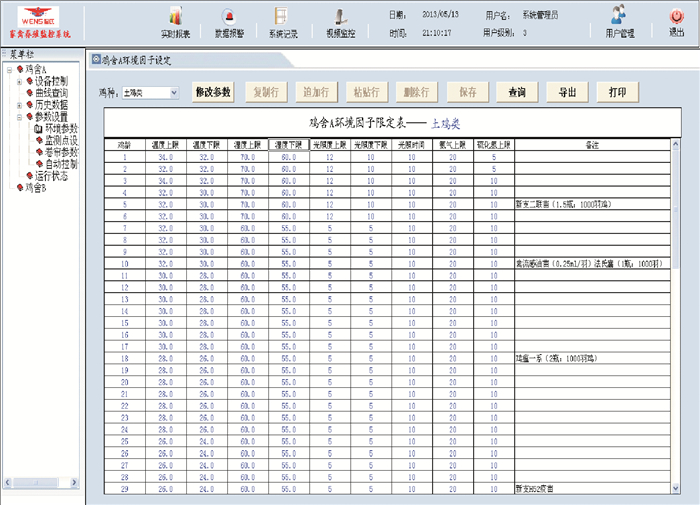The image size is (700, 505).
Task: Click the 打印 print button
Action: 617,92
